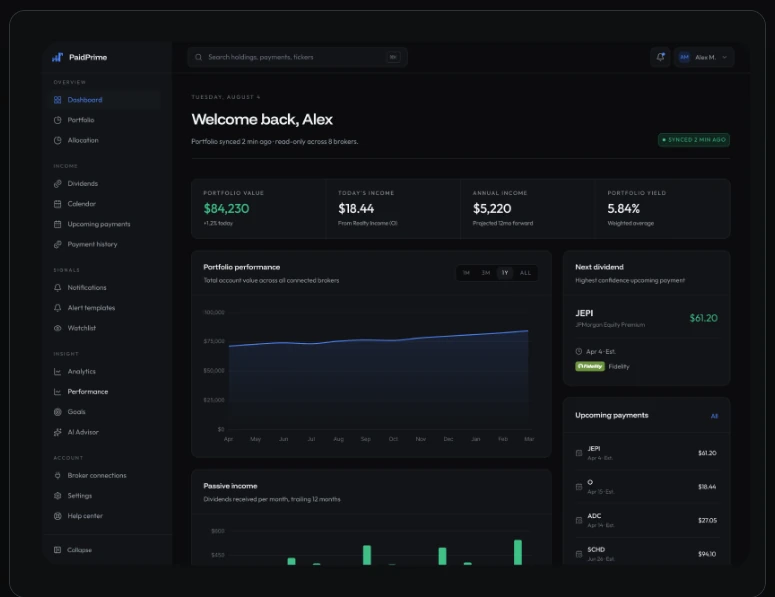
Task: Click the $18.44 today's income value
Action: point(356,209)
